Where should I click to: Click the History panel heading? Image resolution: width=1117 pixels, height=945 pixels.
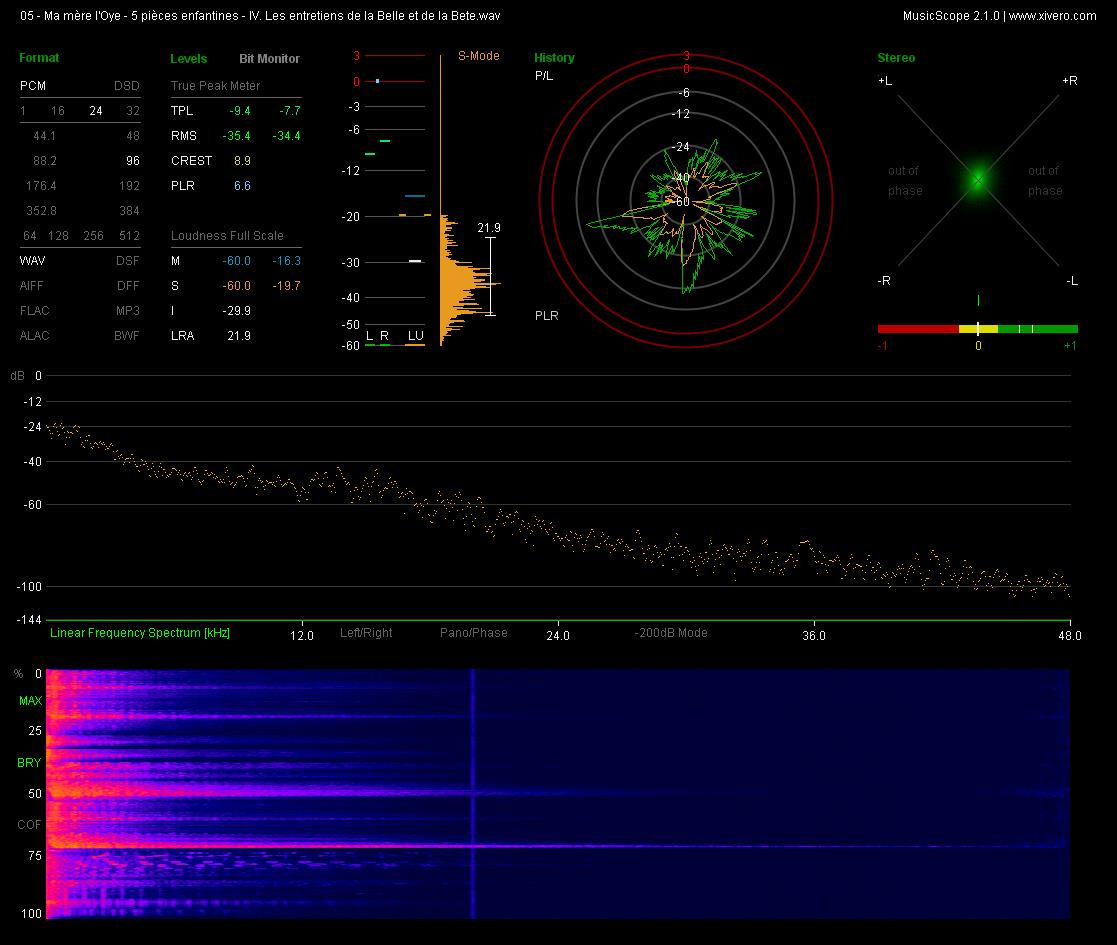click(x=554, y=58)
